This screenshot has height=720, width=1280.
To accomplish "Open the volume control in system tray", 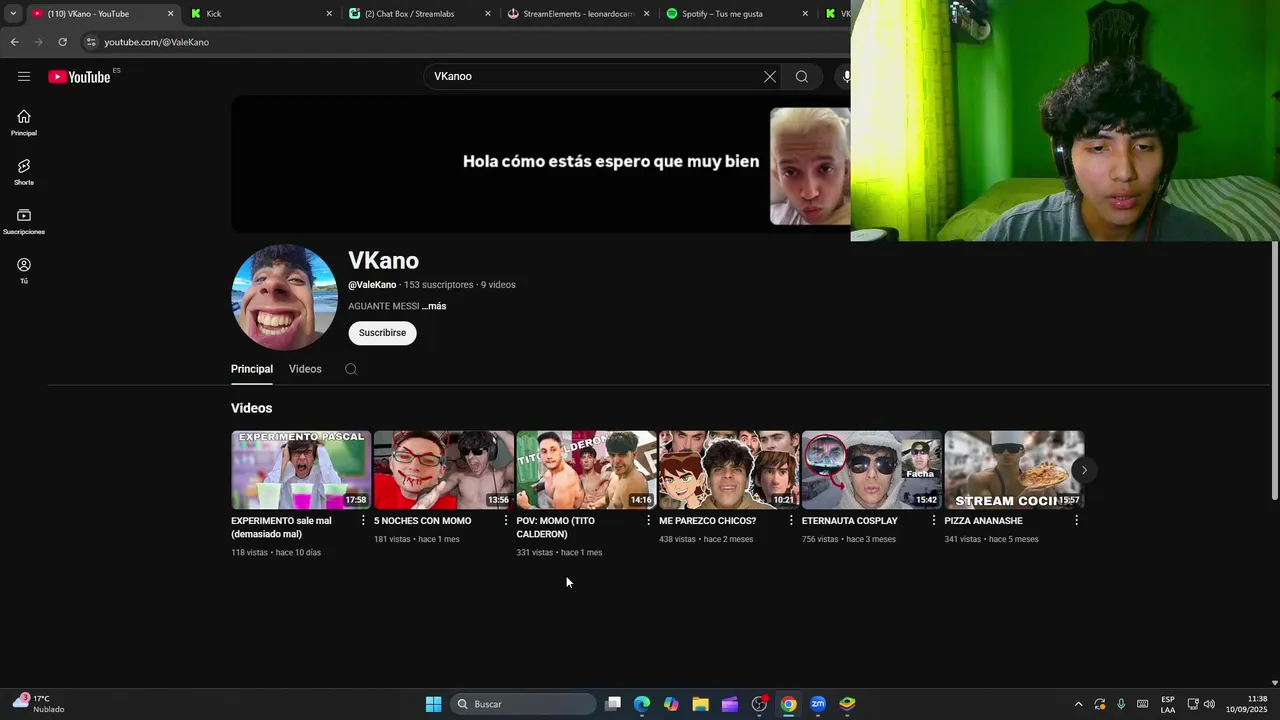I will point(1209,704).
